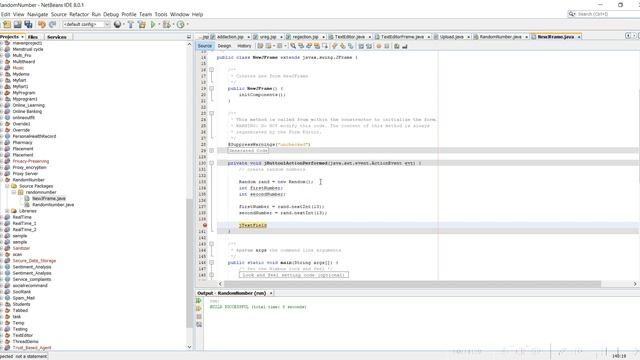
Task: Collapse the Source Packages node
Action: click(x=7, y=186)
